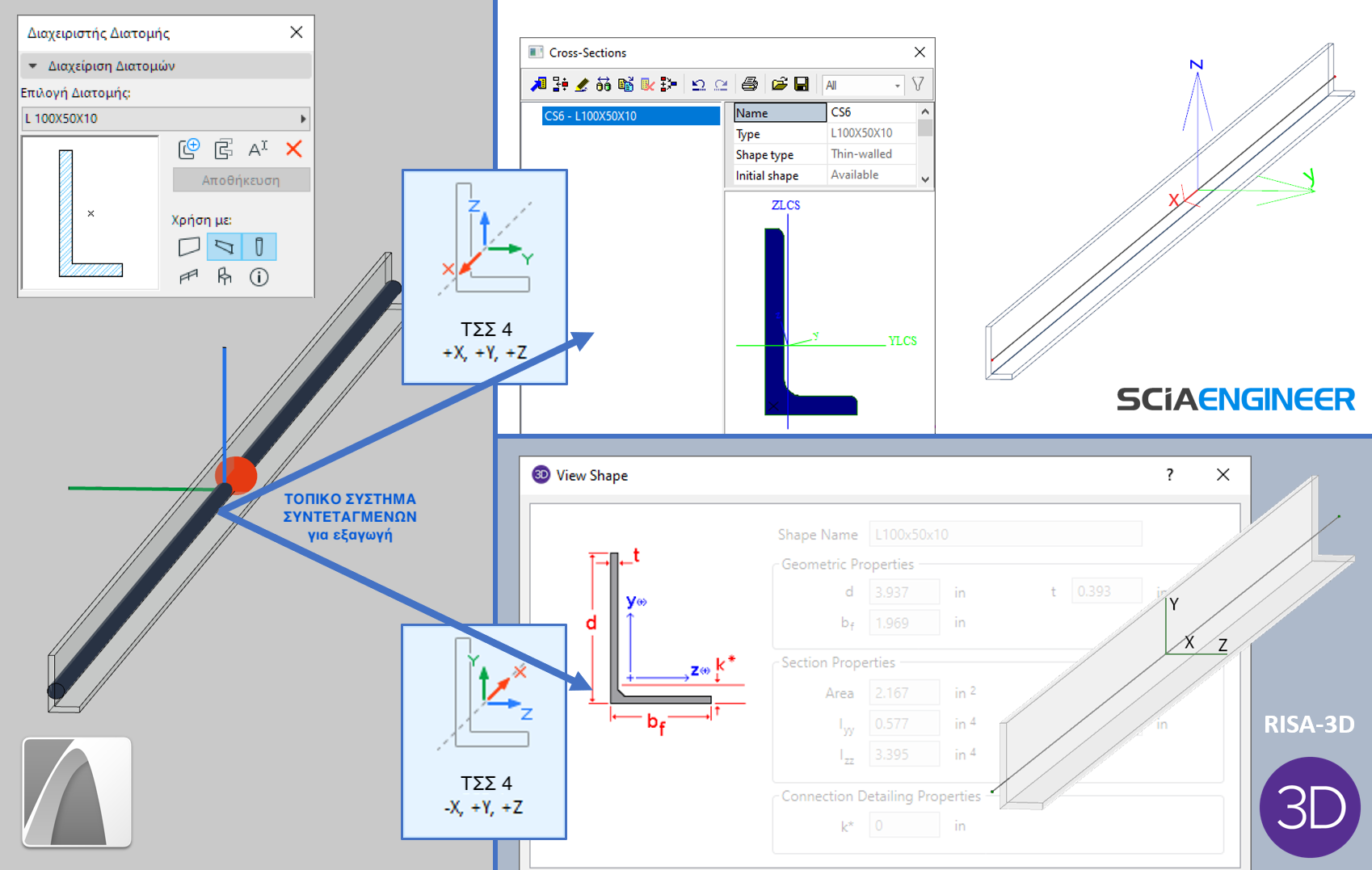Screen dimensions: 1372x870
Task: Delete profile using the red X icon
Action: click(294, 149)
